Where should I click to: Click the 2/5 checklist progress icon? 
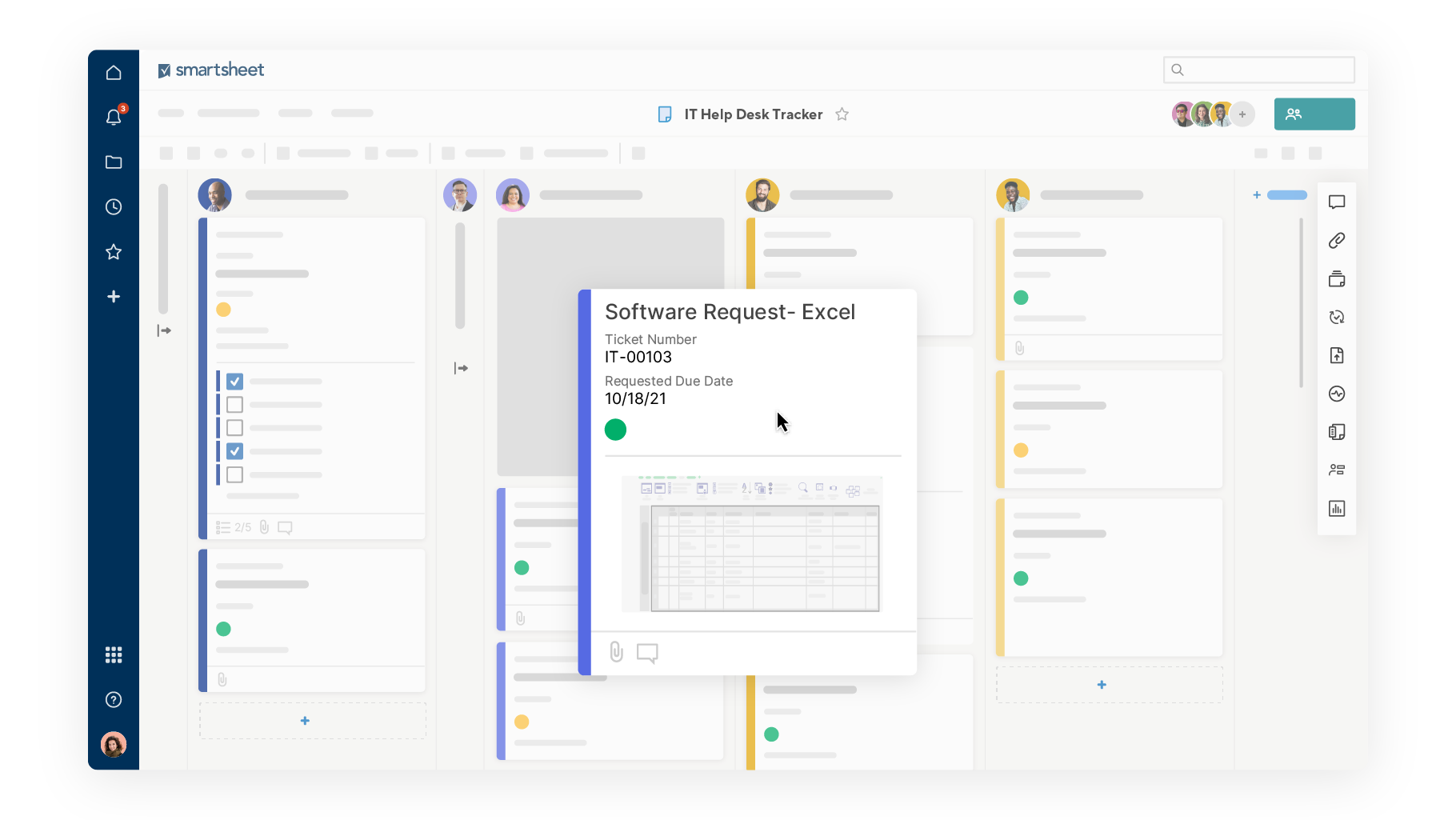(x=223, y=528)
